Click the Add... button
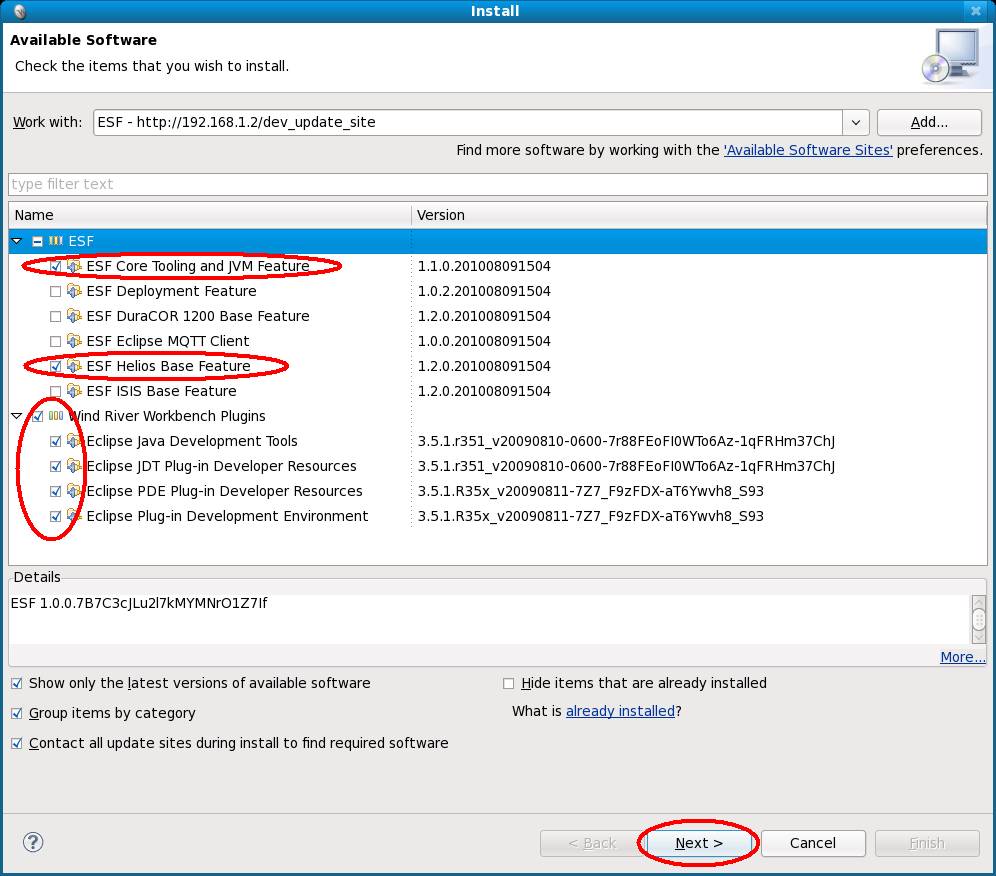The width and height of the screenshot is (996, 876). point(929,122)
